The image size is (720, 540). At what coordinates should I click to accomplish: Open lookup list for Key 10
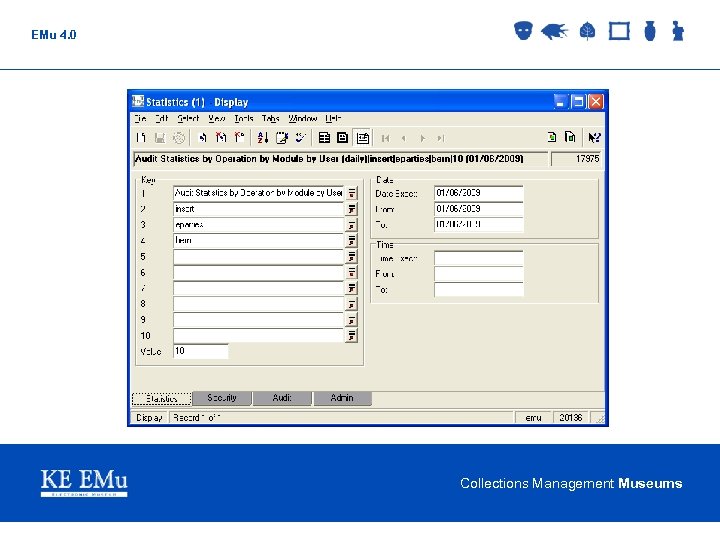[351, 336]
